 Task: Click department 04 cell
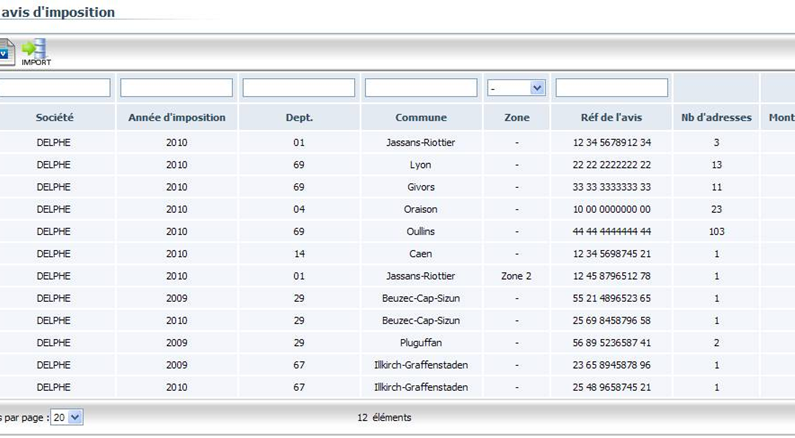(299, 209)
